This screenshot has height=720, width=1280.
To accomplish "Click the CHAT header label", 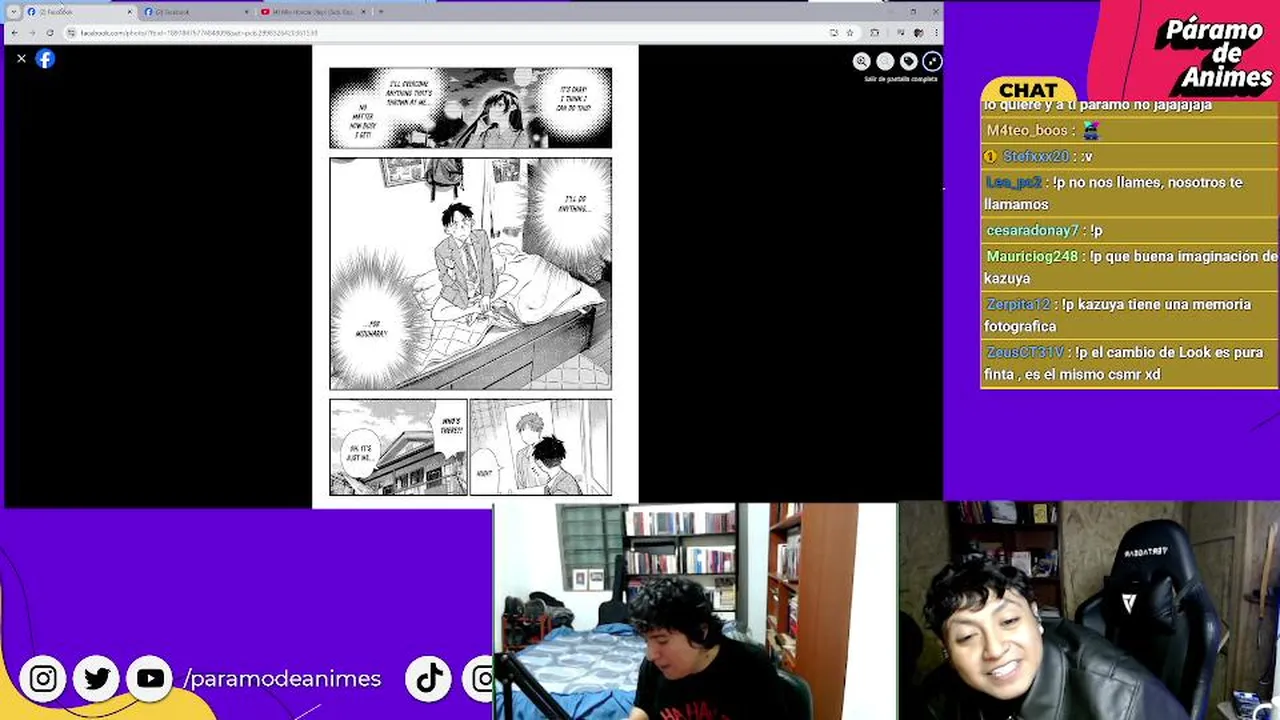I will pyautogui.click(x=1027, y=91).
